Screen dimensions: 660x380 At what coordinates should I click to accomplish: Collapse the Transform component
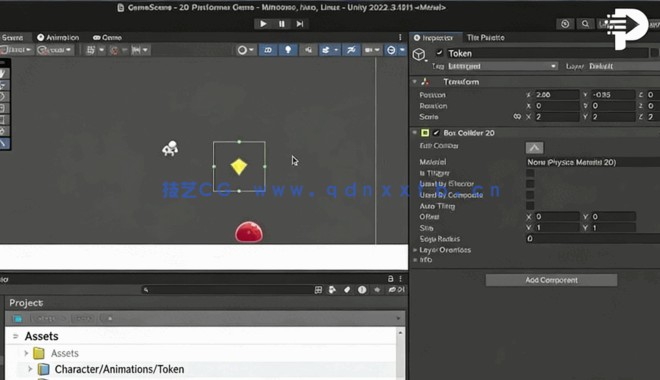[x=415, y=82]
